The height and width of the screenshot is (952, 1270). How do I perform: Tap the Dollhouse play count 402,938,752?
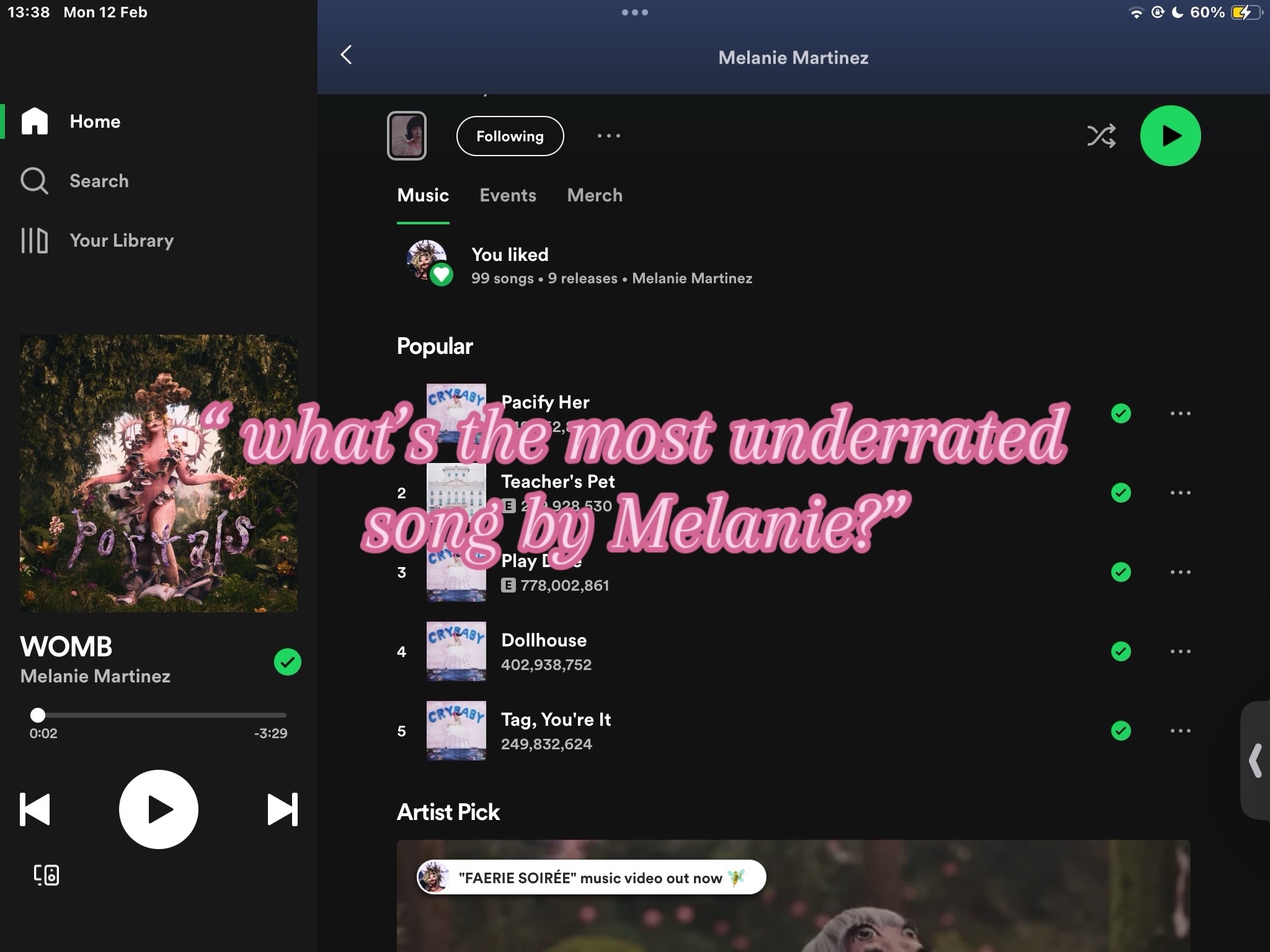pos(546,665)
